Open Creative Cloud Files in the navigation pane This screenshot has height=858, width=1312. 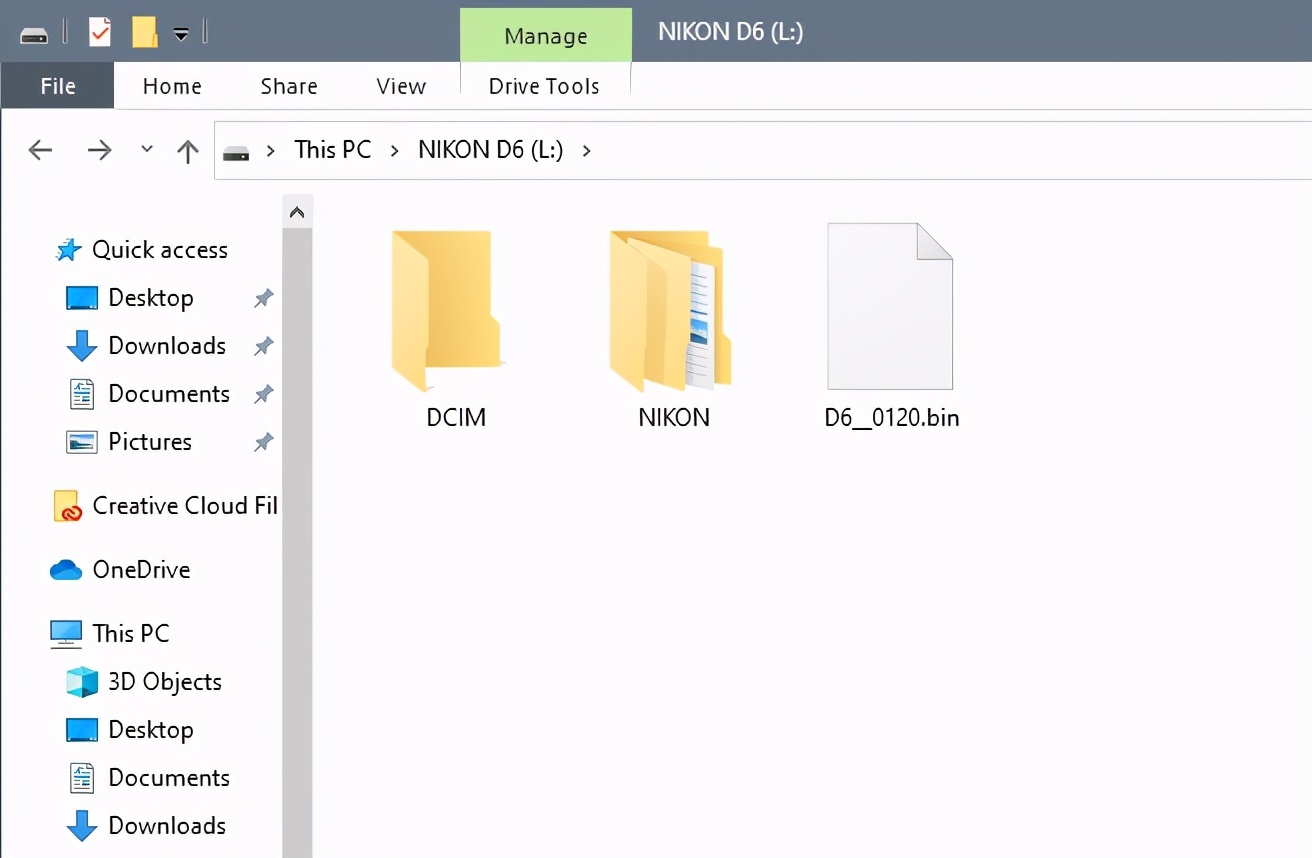(165, 506)
